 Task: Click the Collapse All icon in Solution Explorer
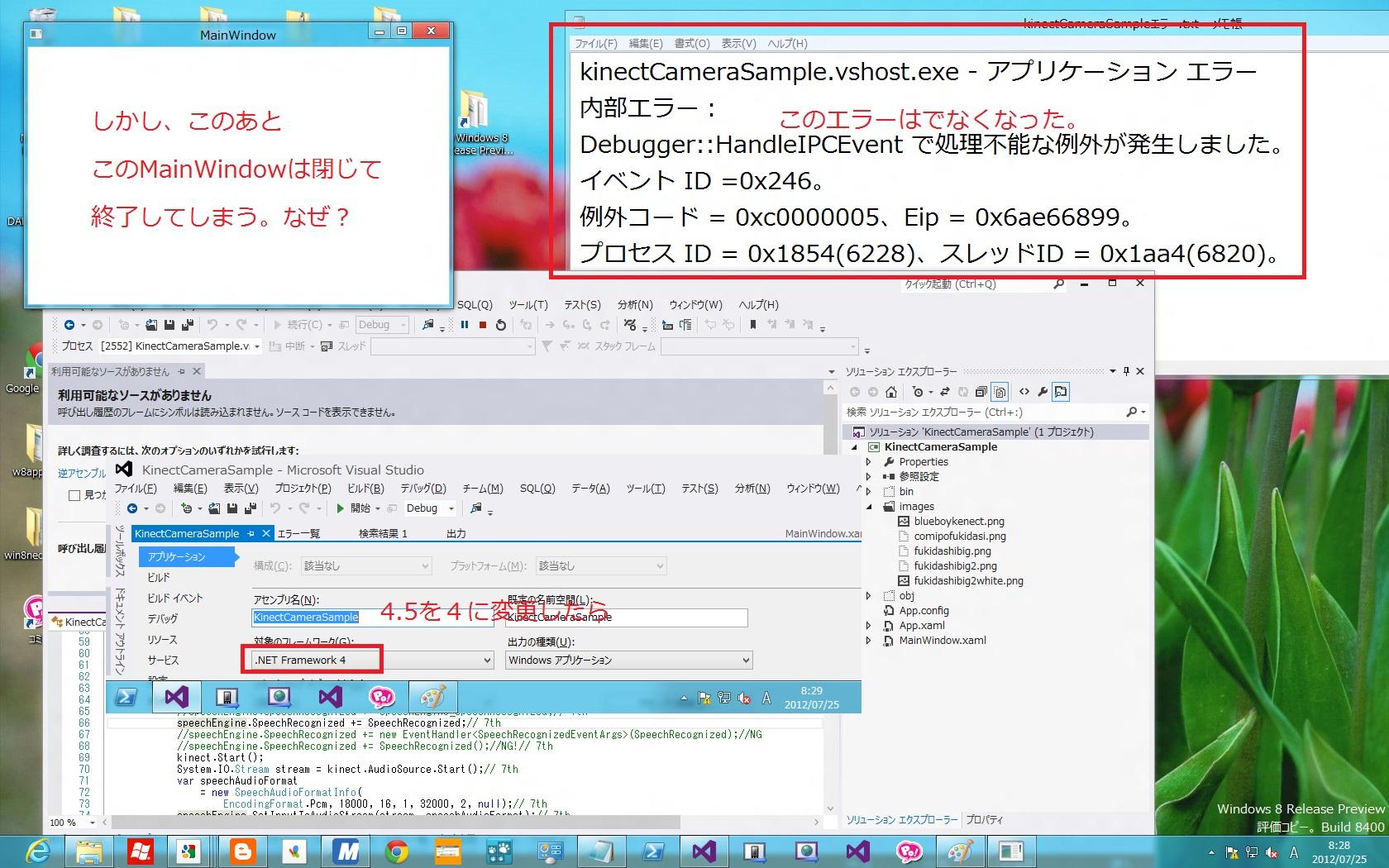coord(981,392)
